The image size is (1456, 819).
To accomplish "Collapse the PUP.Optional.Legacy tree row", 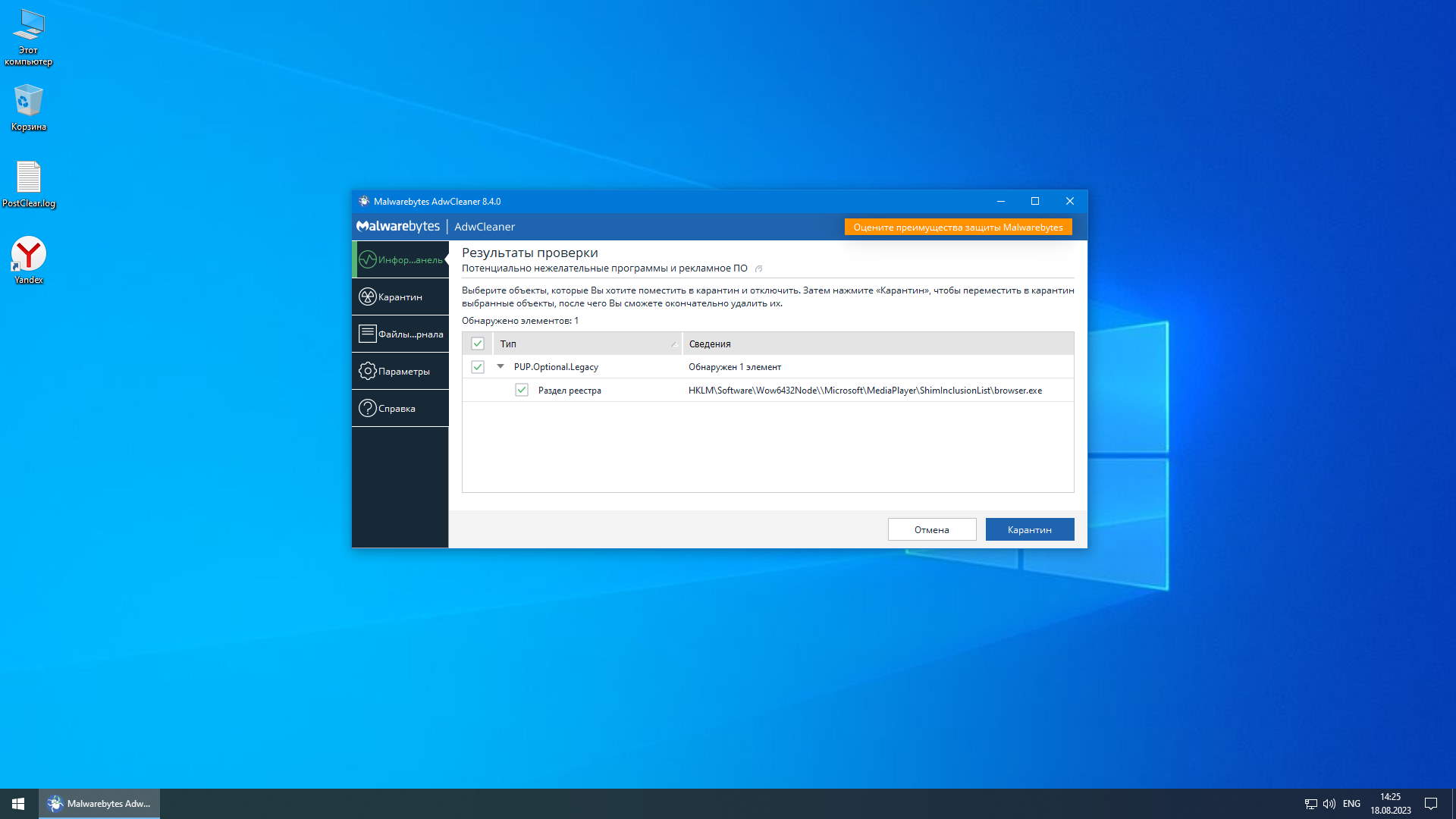I will click(500, 366).
